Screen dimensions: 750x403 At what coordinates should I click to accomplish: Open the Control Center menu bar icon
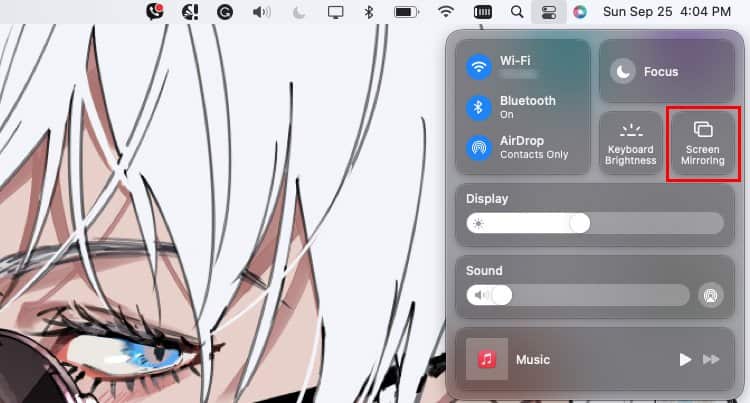[549, 12]
